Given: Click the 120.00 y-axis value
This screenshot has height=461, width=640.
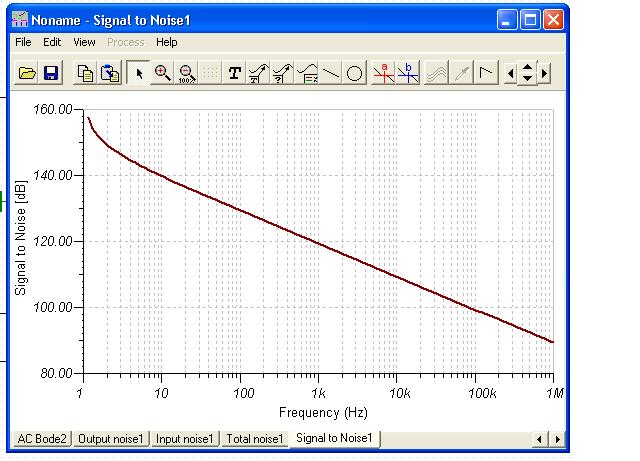Looking at the screenshot, I should click(53, 241).
